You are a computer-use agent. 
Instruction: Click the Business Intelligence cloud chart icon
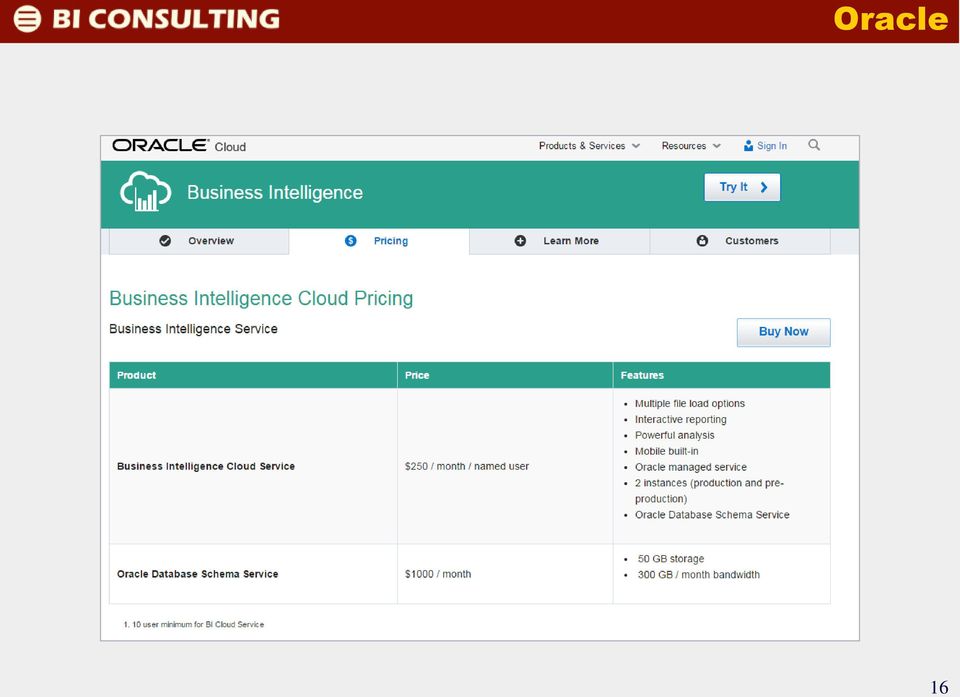point(146,191)
